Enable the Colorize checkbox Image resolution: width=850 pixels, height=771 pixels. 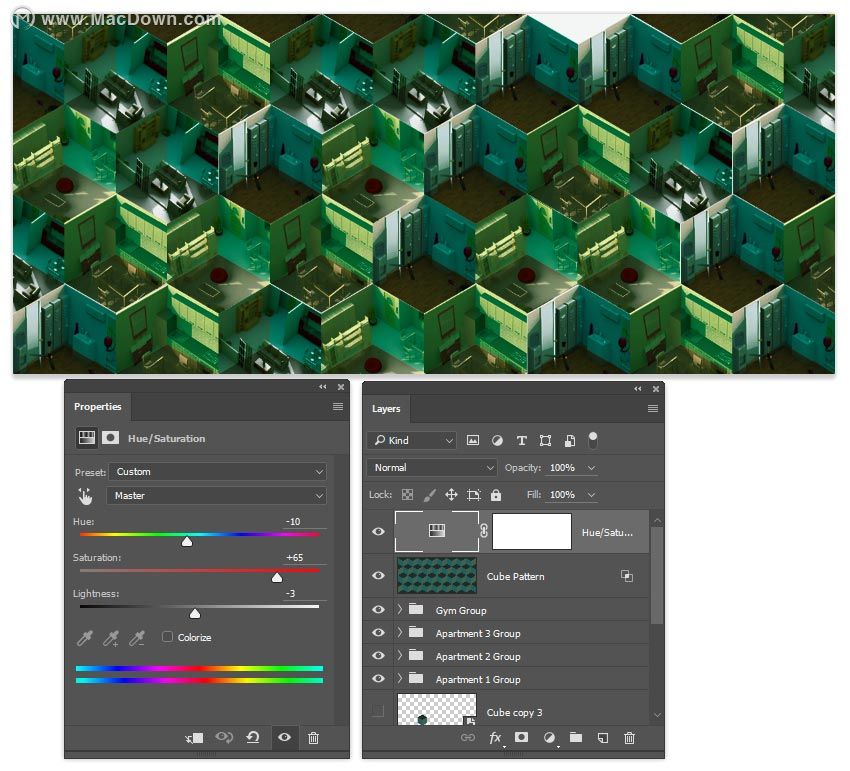(x=168, y=637)
